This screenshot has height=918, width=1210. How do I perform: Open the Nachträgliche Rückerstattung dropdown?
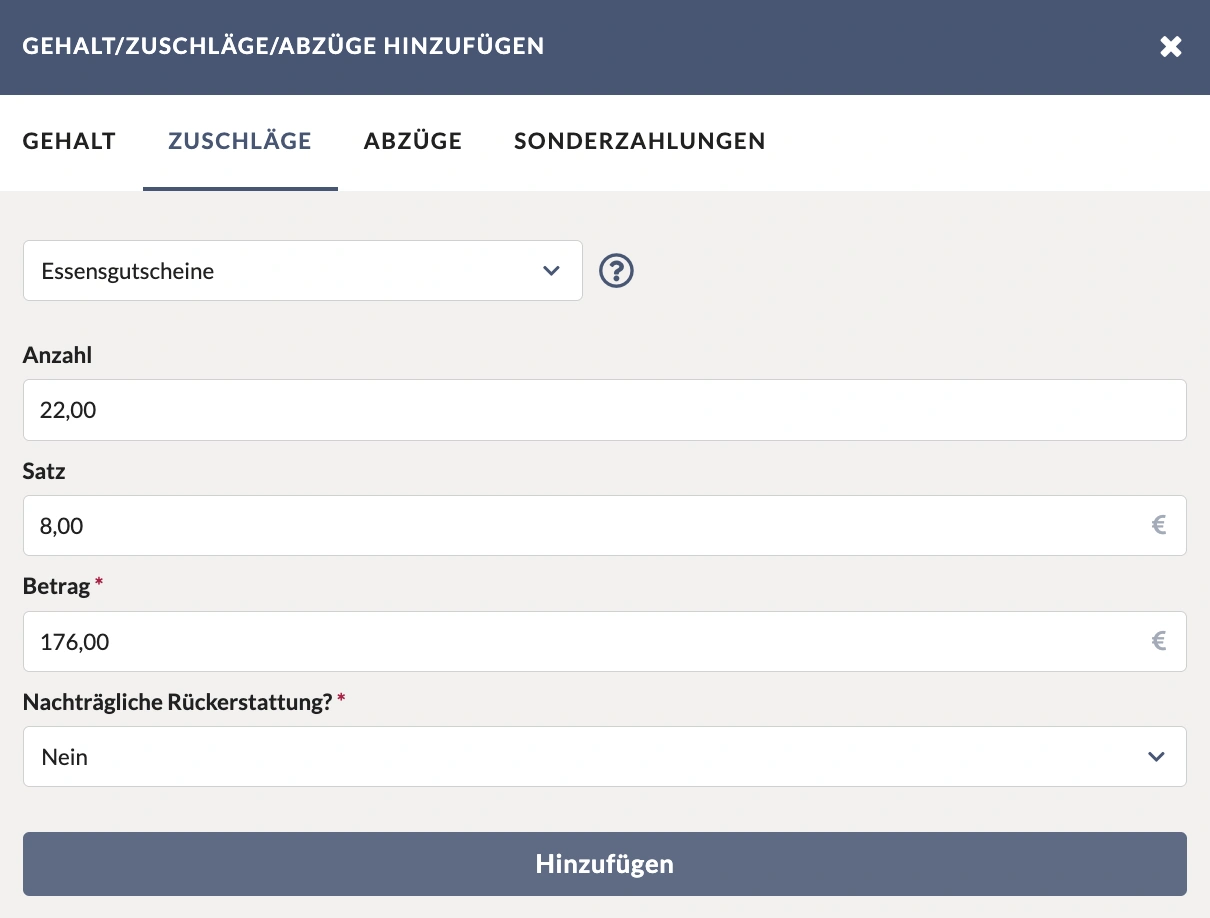tap(604, 756)
